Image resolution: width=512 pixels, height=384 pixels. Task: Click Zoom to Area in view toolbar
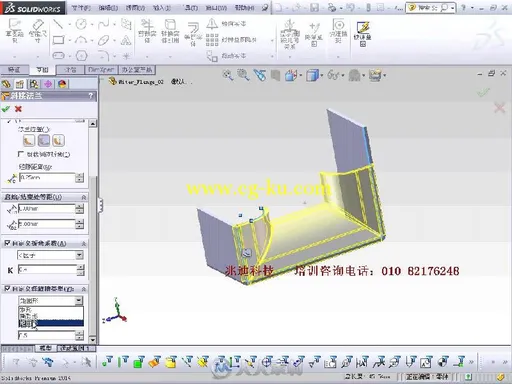[243, 75]
